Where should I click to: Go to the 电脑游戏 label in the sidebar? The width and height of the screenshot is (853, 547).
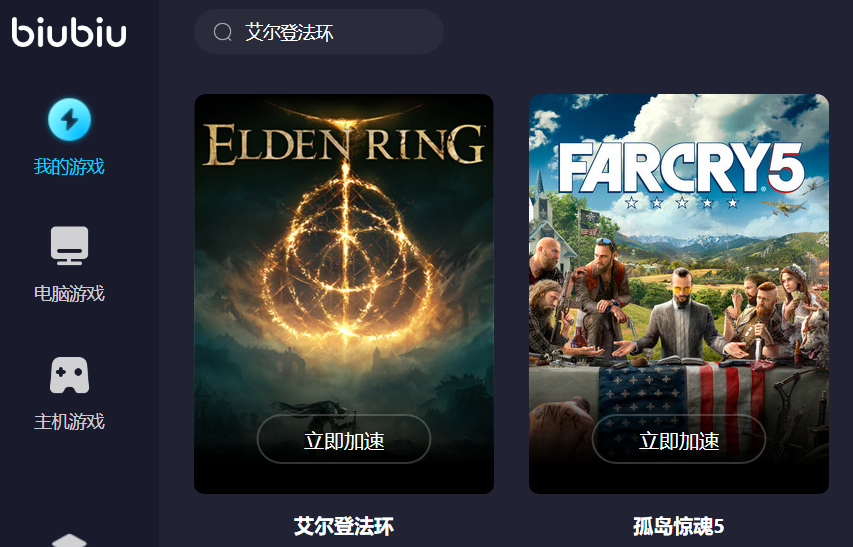click(x=69, y=294)
